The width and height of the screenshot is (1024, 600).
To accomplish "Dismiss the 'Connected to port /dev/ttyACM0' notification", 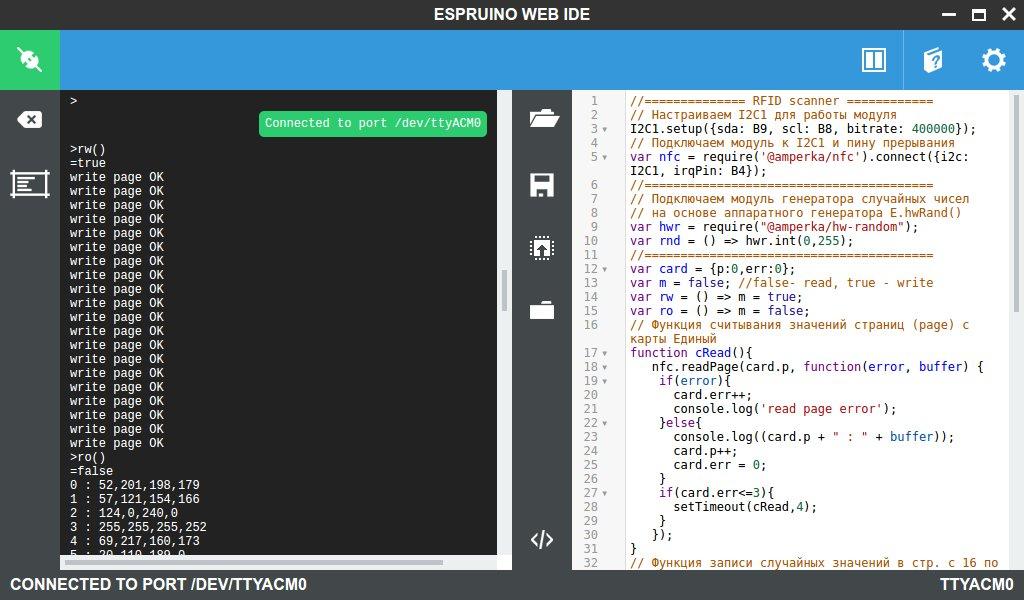I will coord(373,124).
